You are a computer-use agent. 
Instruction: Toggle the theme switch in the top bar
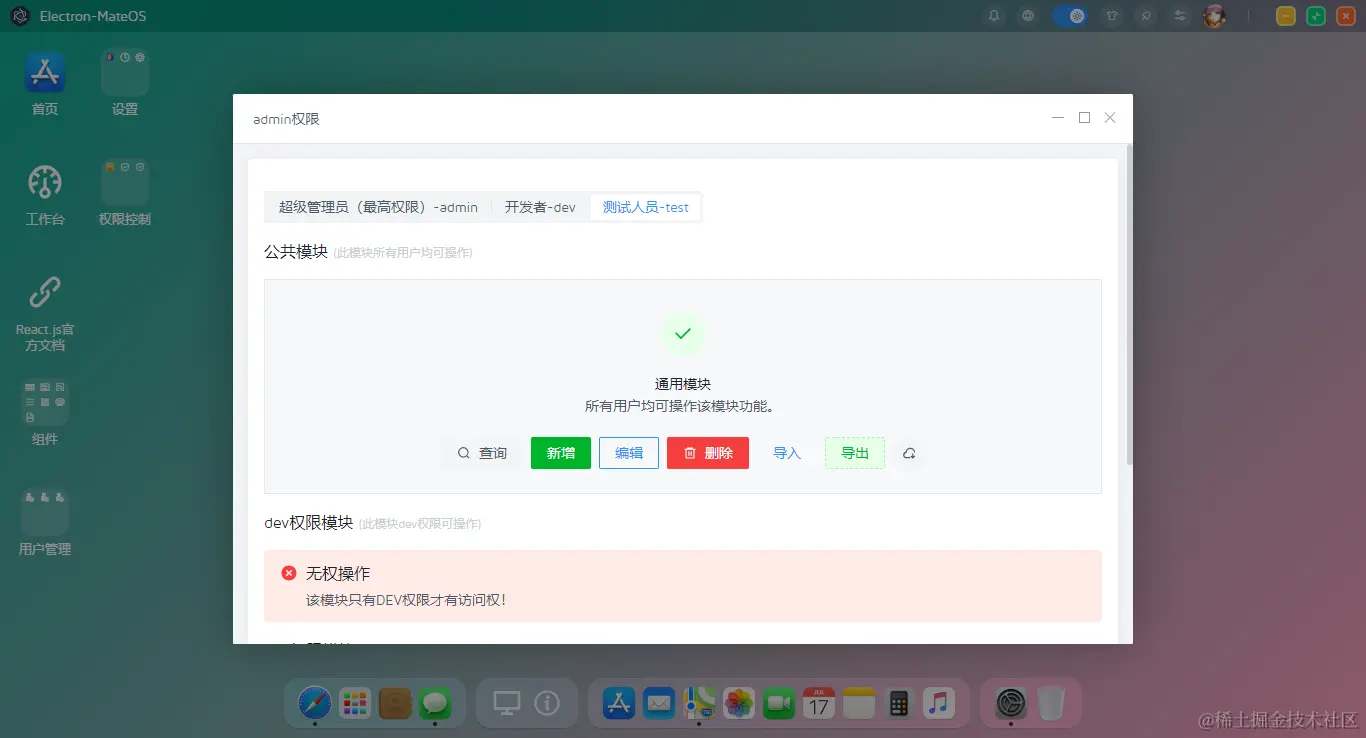point(1071,15)
